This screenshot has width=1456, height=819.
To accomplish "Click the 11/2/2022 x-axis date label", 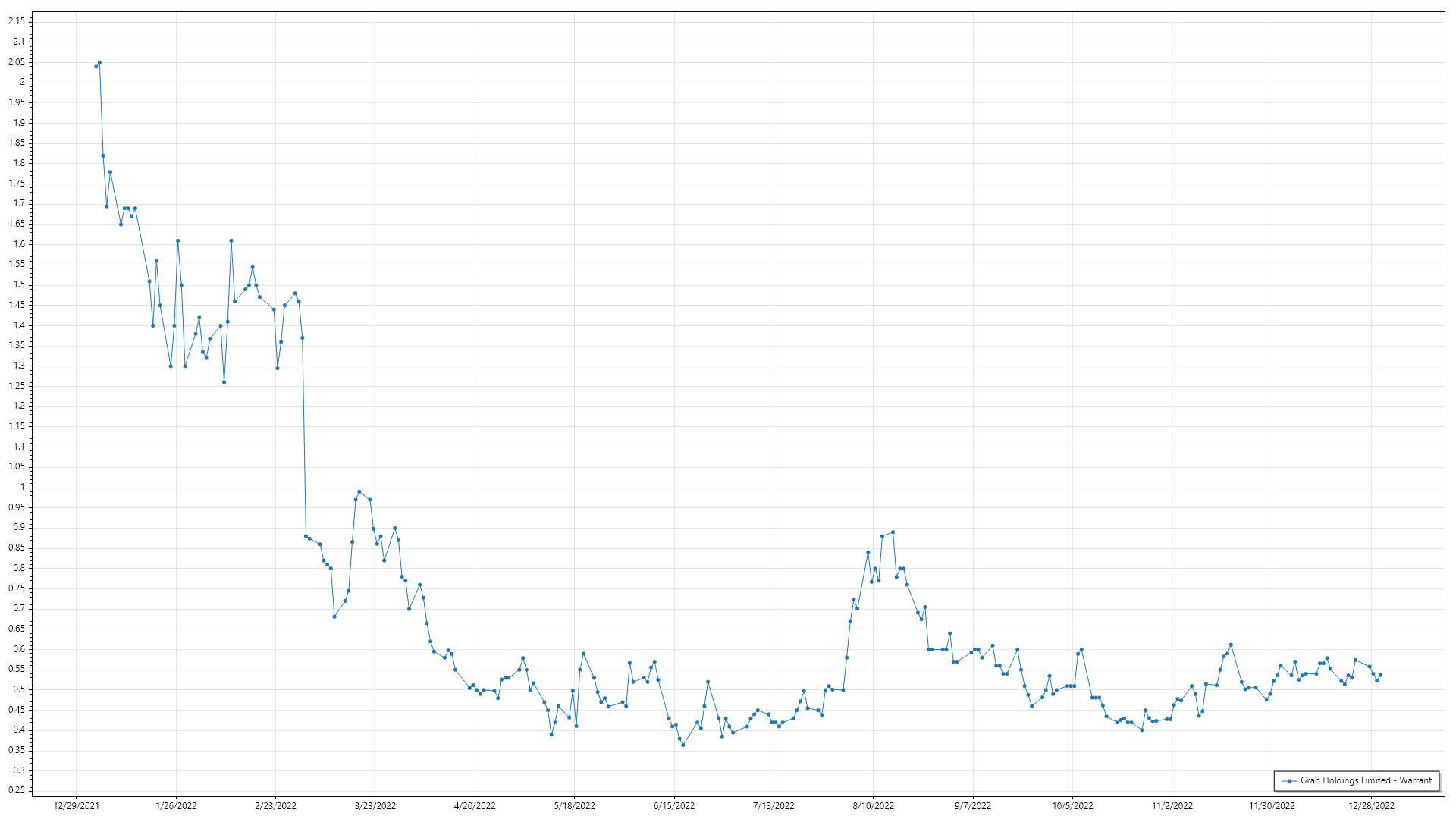I will 1172,806.
